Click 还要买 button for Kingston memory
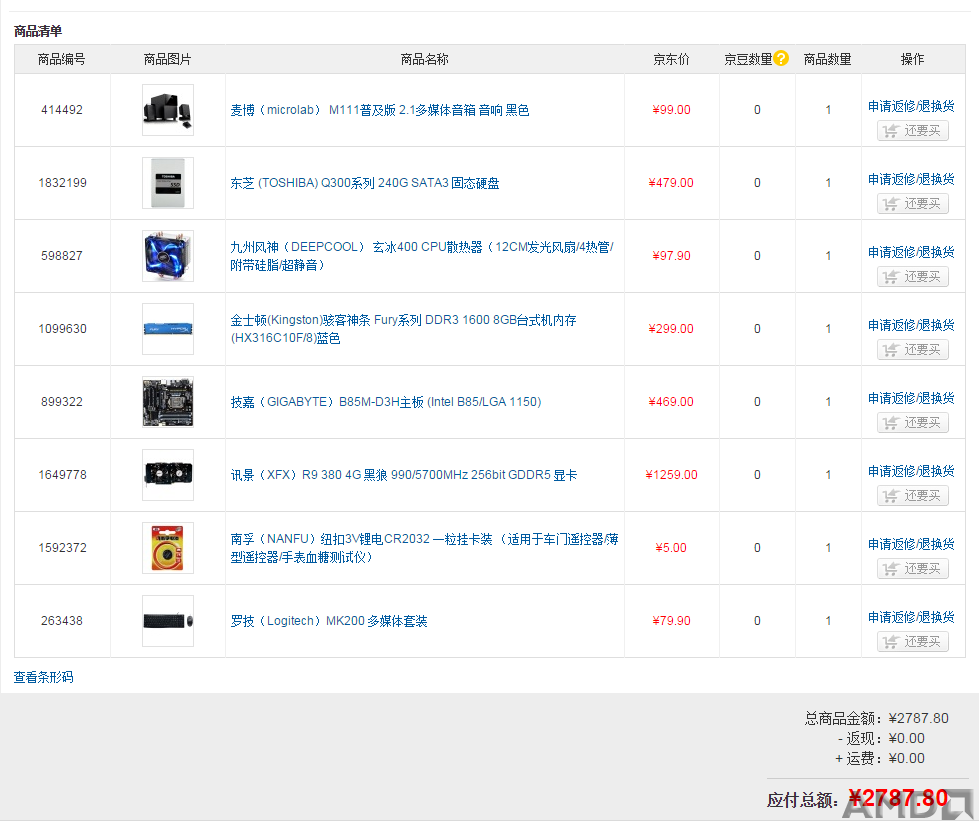Screen dimensions: 979x825 pos(913,350)
